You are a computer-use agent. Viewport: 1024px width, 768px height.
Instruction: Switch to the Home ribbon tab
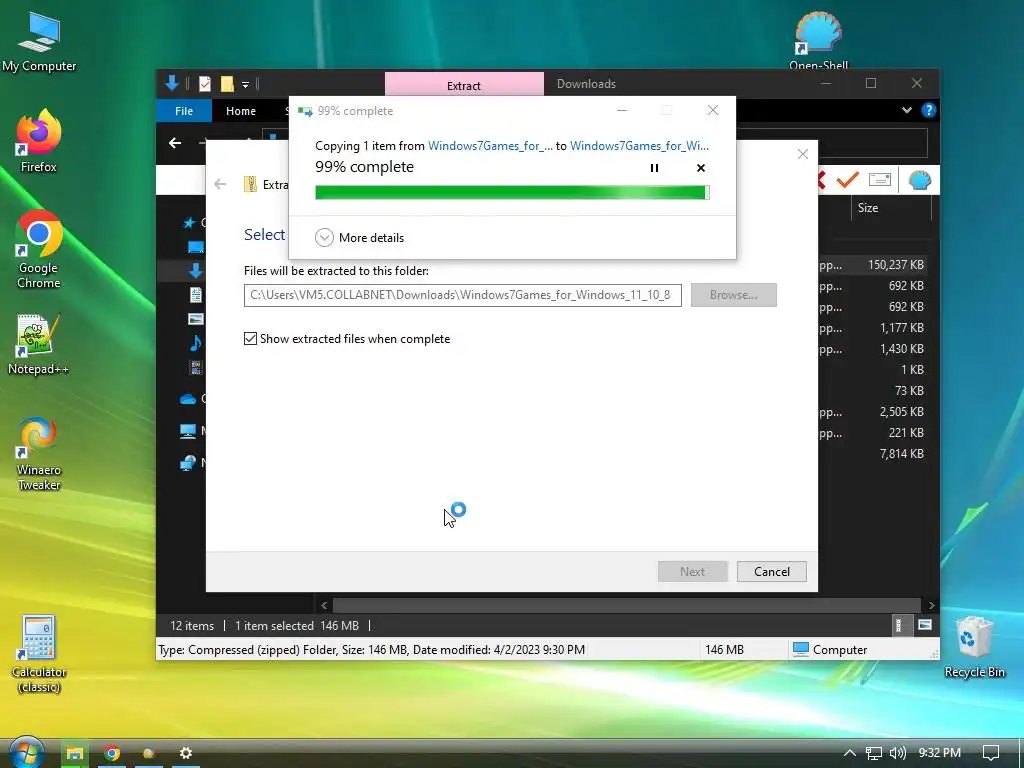(x=241, y=111)
